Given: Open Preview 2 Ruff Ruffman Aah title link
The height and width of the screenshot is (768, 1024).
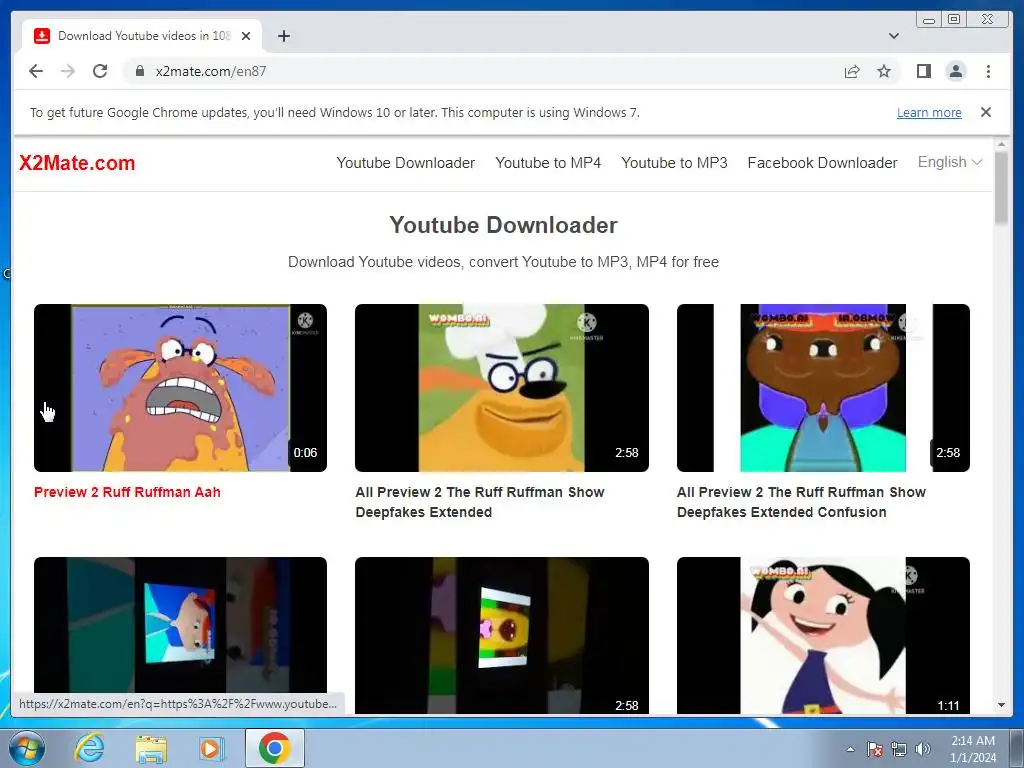Looking at the screenshot, I should [127, 492].
